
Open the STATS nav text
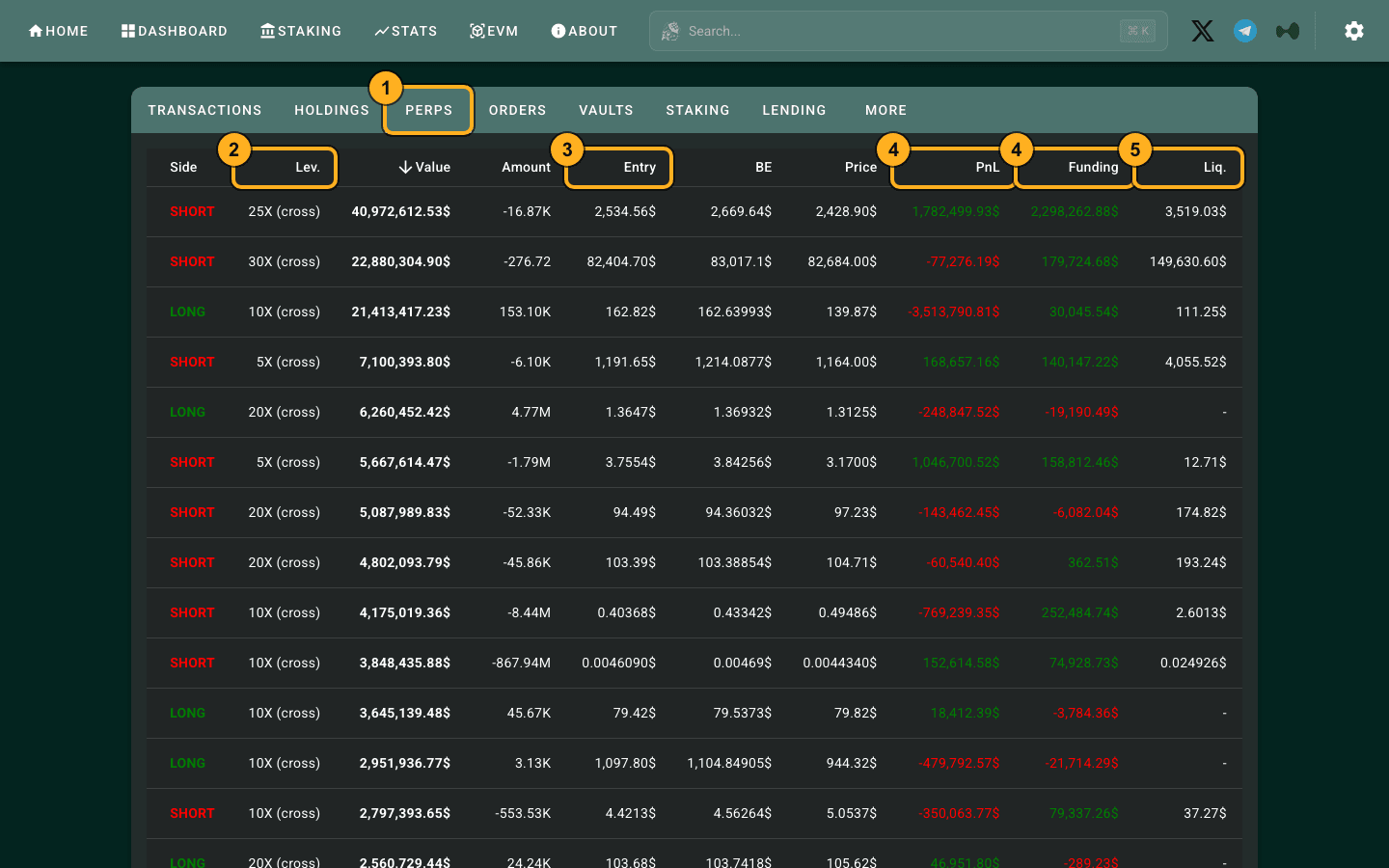[x=415, y=31]
